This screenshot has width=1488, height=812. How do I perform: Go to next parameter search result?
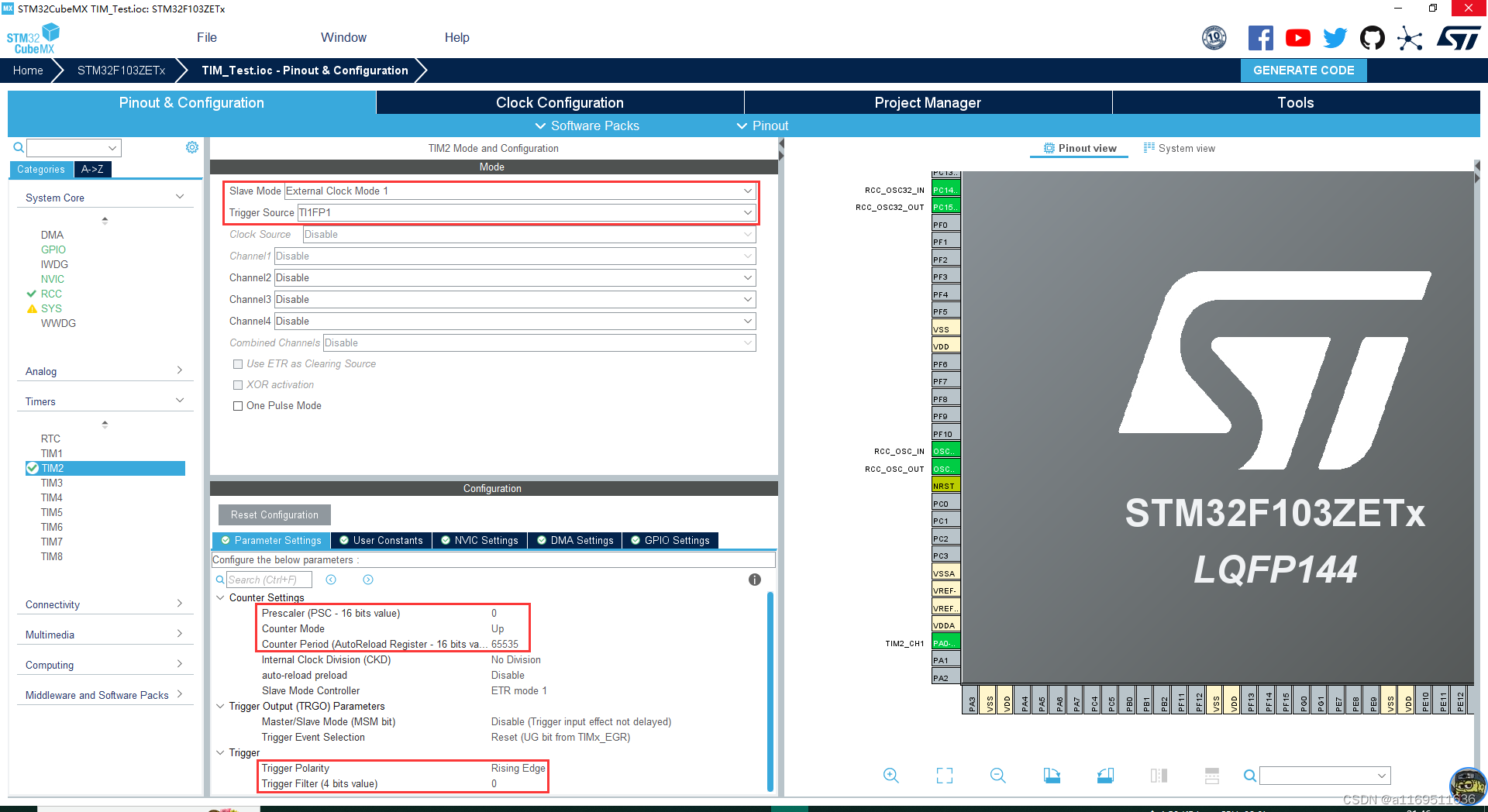[368, 580]
